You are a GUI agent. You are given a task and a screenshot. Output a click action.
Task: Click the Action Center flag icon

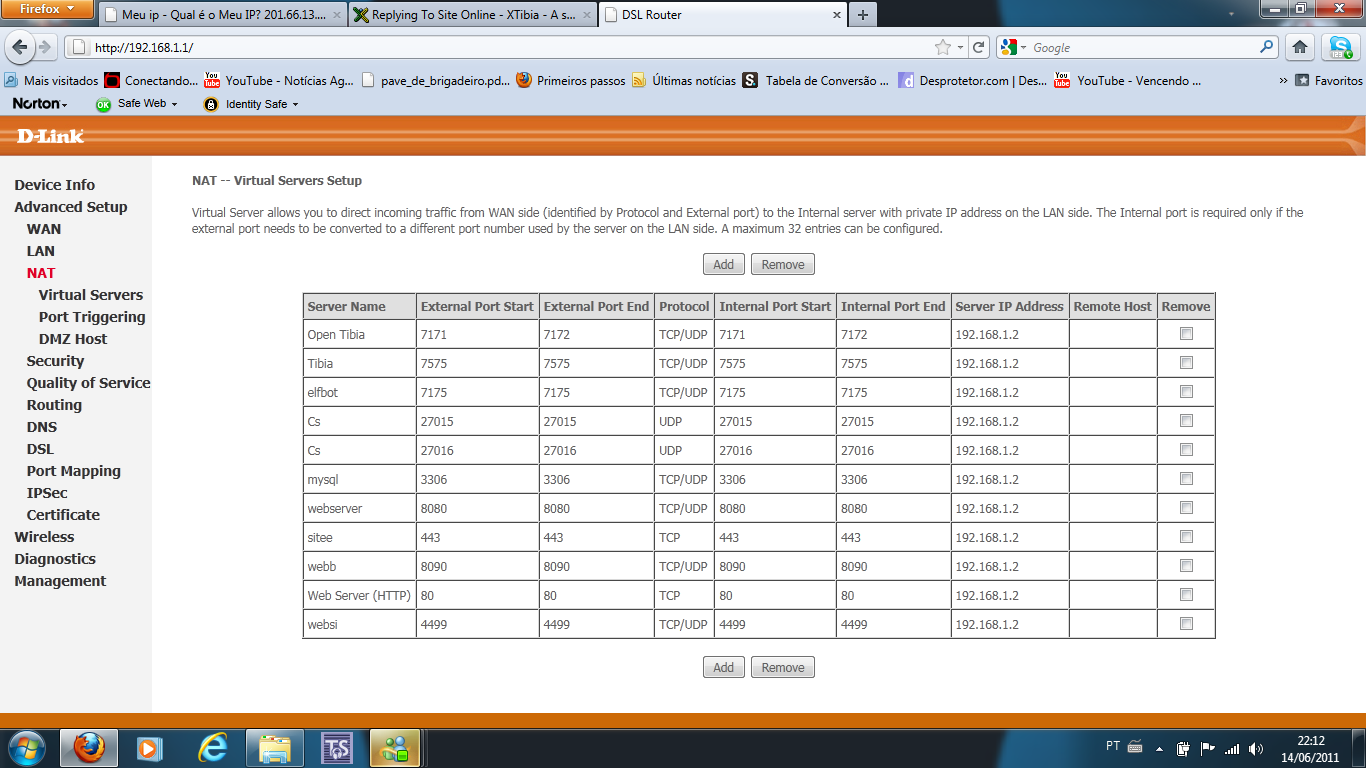click(1208, 748)
